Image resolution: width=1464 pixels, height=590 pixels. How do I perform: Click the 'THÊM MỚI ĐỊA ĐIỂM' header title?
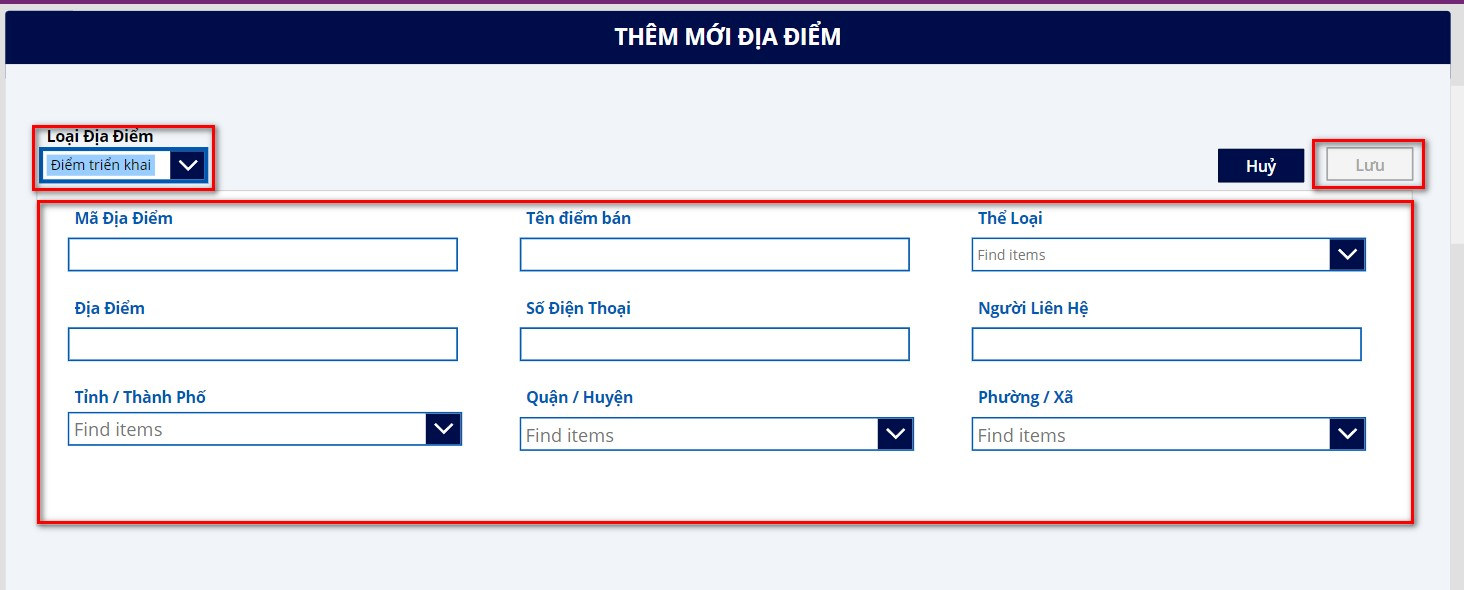727,38
